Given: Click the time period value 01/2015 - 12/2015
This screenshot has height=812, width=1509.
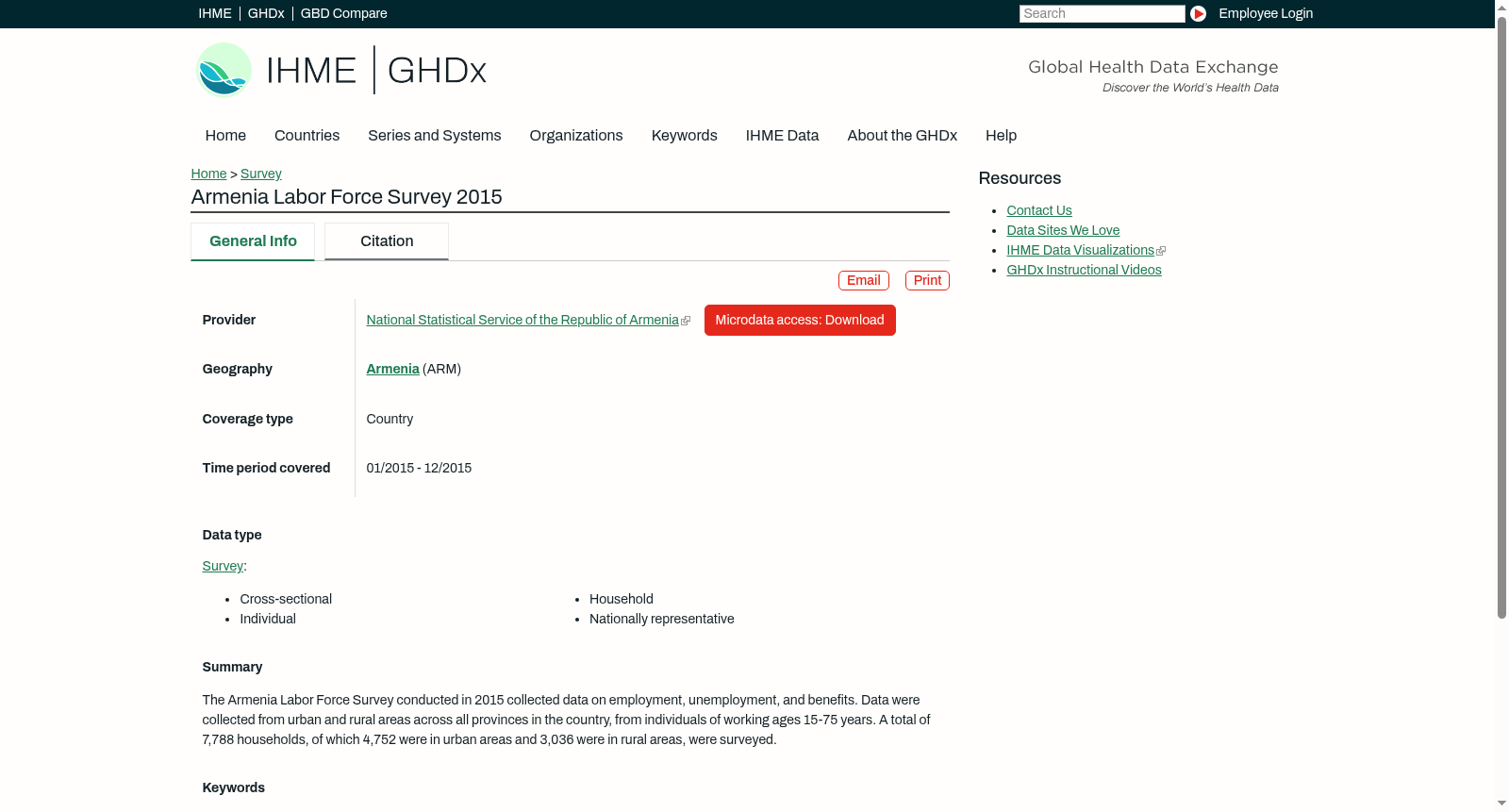Looking at the screenshot, I should [x=419, y=468].
